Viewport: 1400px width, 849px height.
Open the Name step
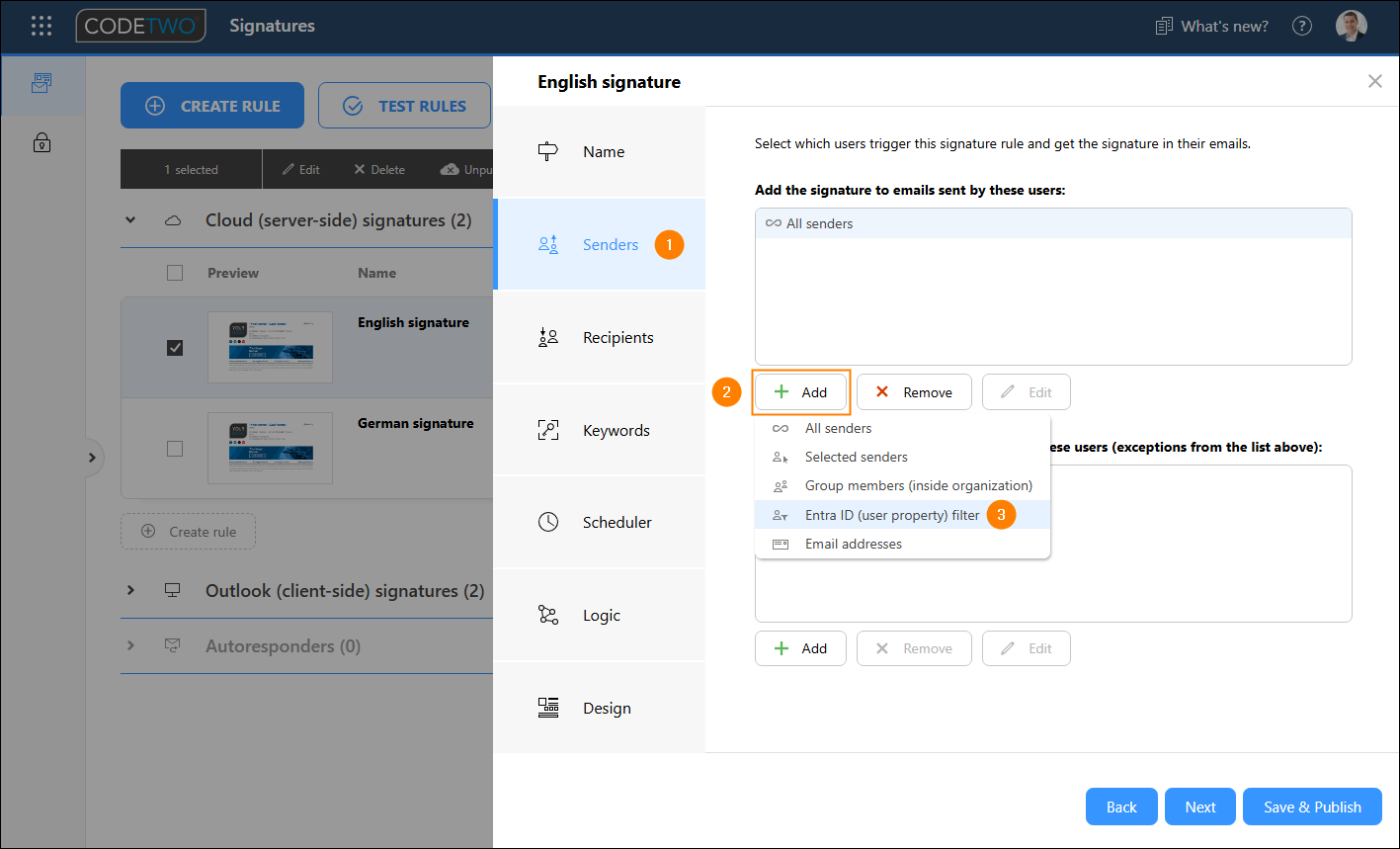599,152
